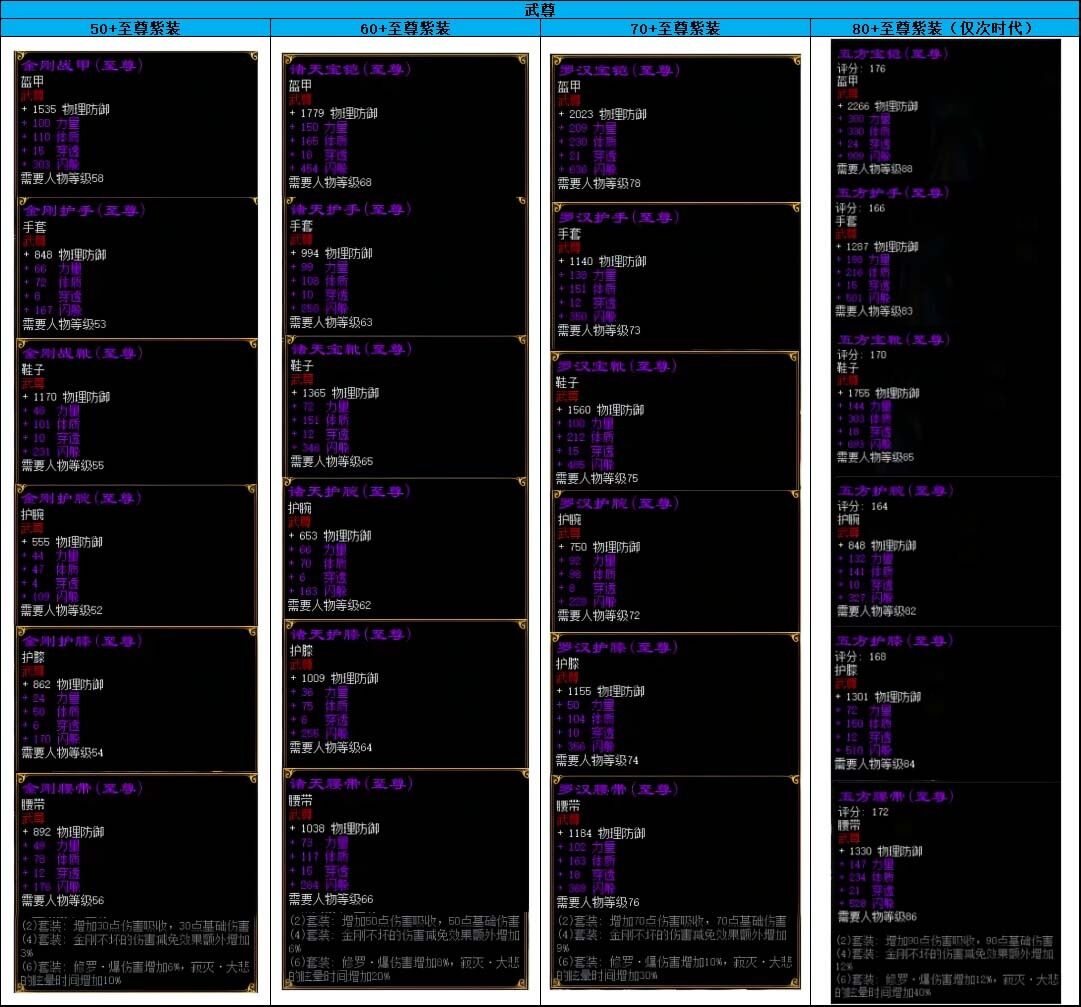The height and width of the screenshot is (1007, 1081).
Task: Click the item name '五方护手（至尊）'
Action: 892,193
